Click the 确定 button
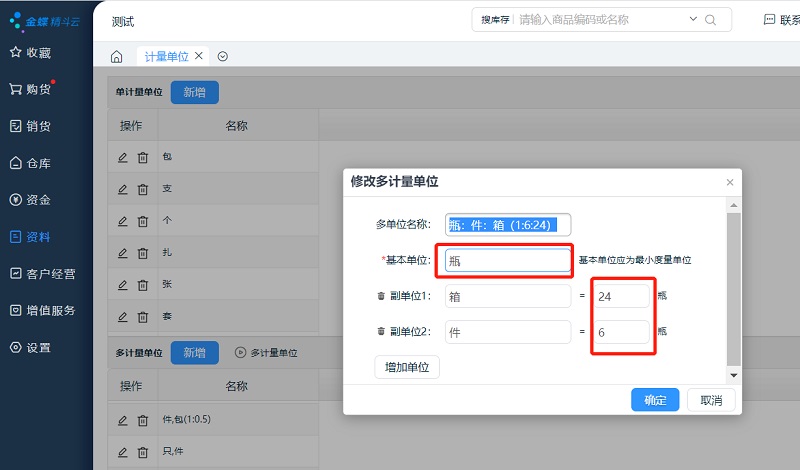 click(x=655, y=400)
